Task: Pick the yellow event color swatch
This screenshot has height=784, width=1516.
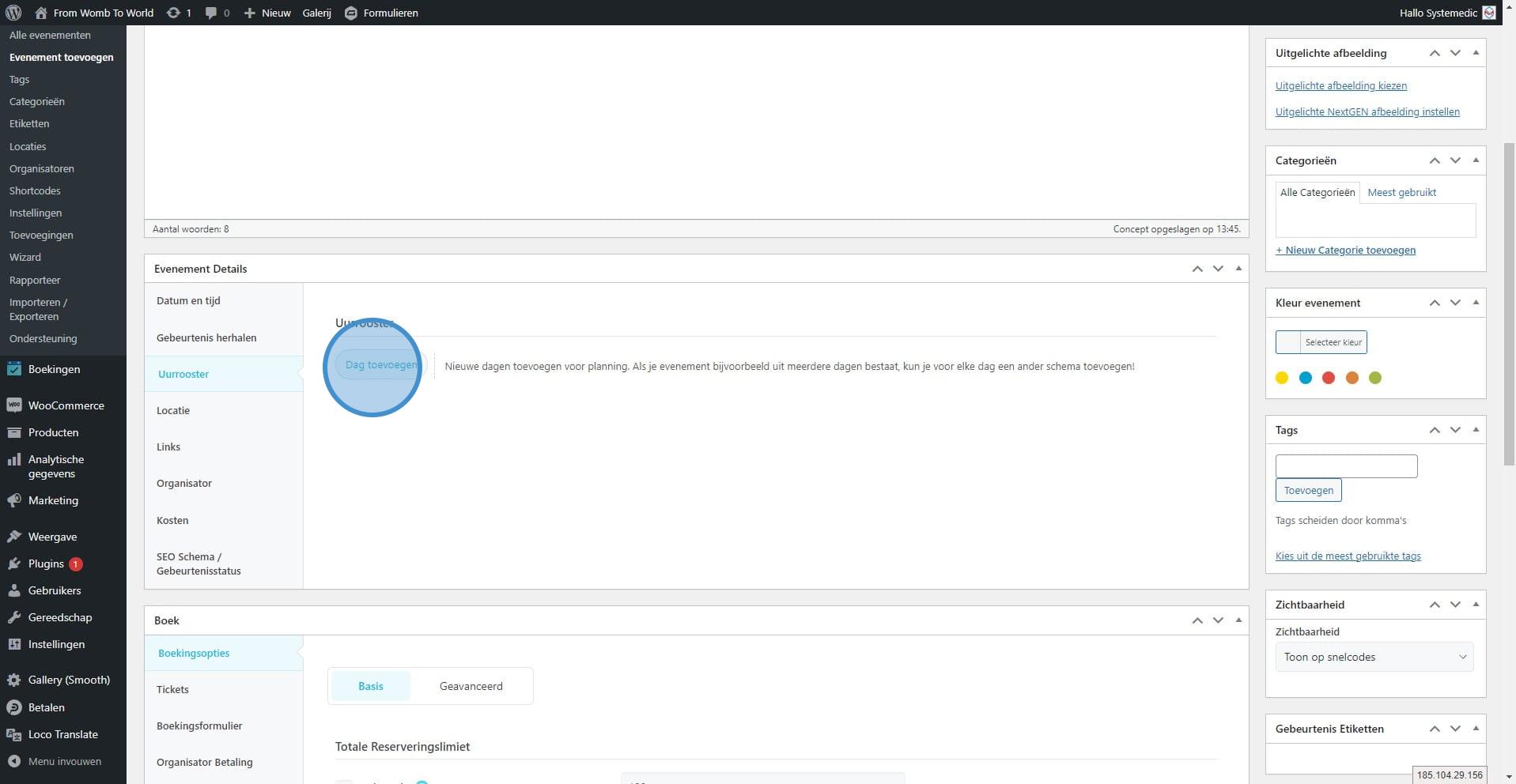Action: tap(1282, 378)
